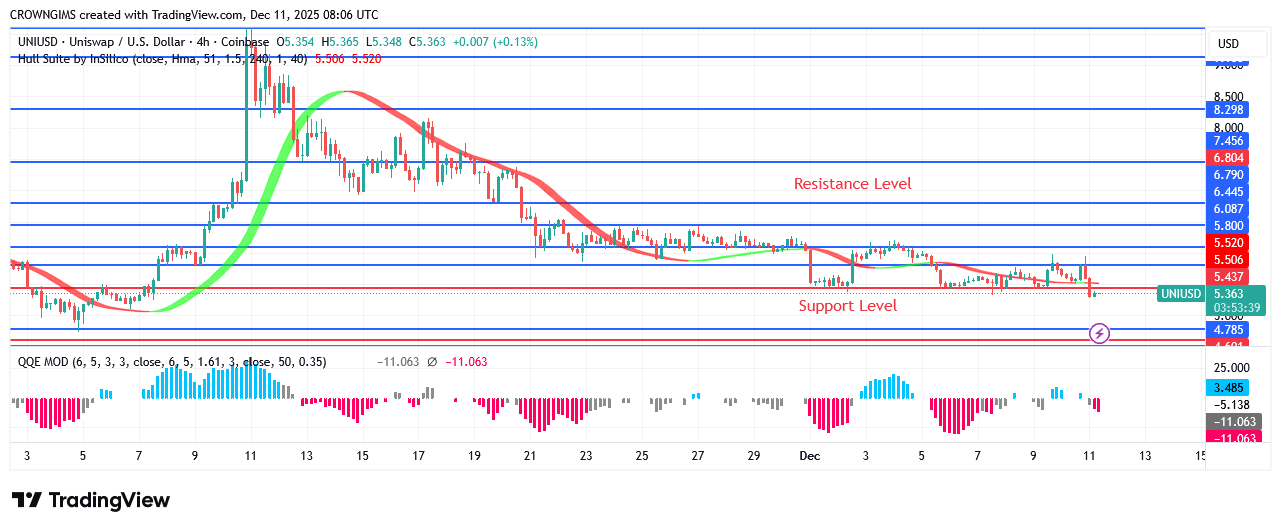This screenshot has height=530, width=1281.
Task: Click the TradingView logo at bottom left
Action: pyautogui.click(x=91, y=500)
